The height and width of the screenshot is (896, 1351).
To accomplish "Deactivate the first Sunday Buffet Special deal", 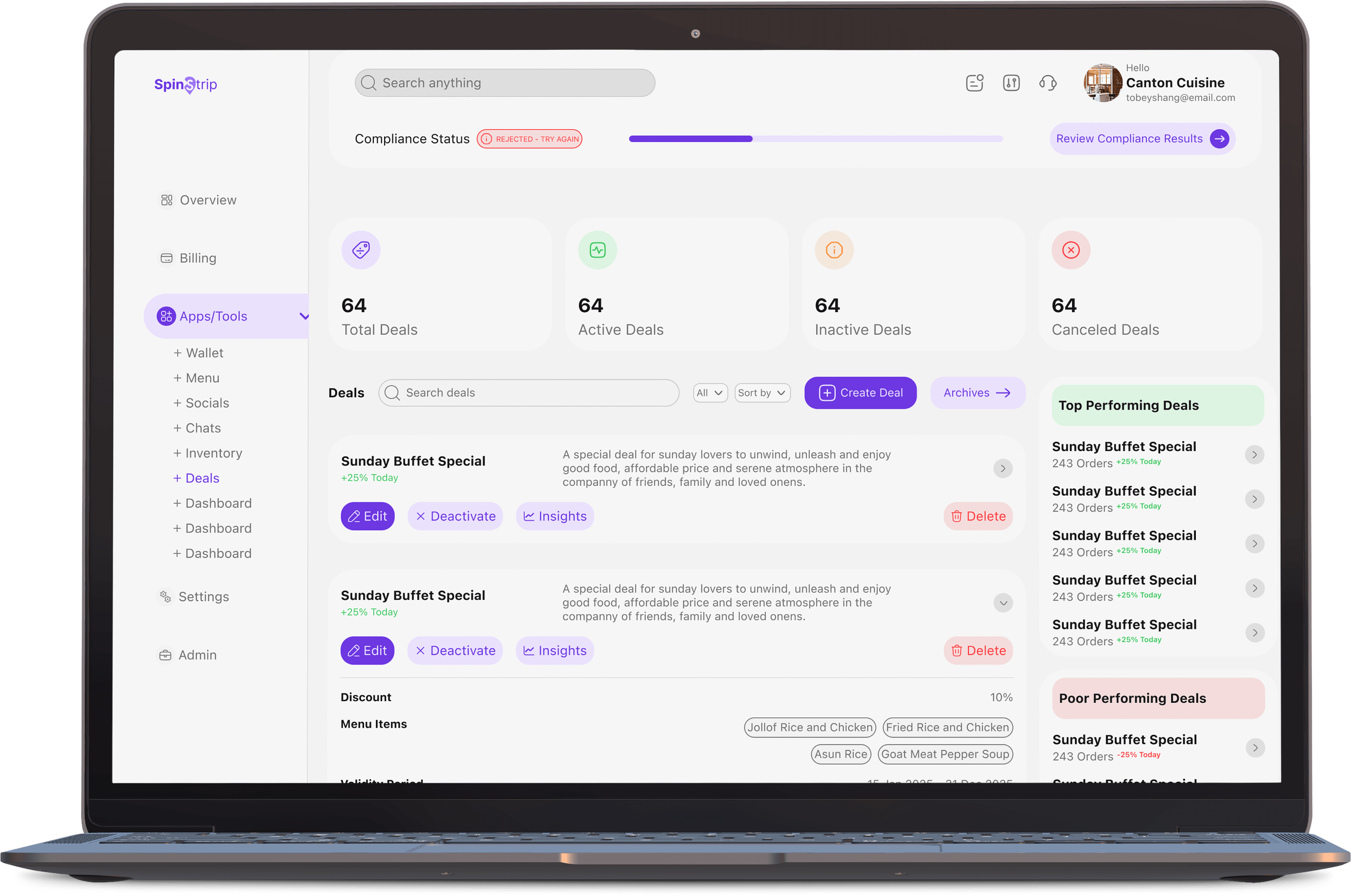I will [455, 516].
